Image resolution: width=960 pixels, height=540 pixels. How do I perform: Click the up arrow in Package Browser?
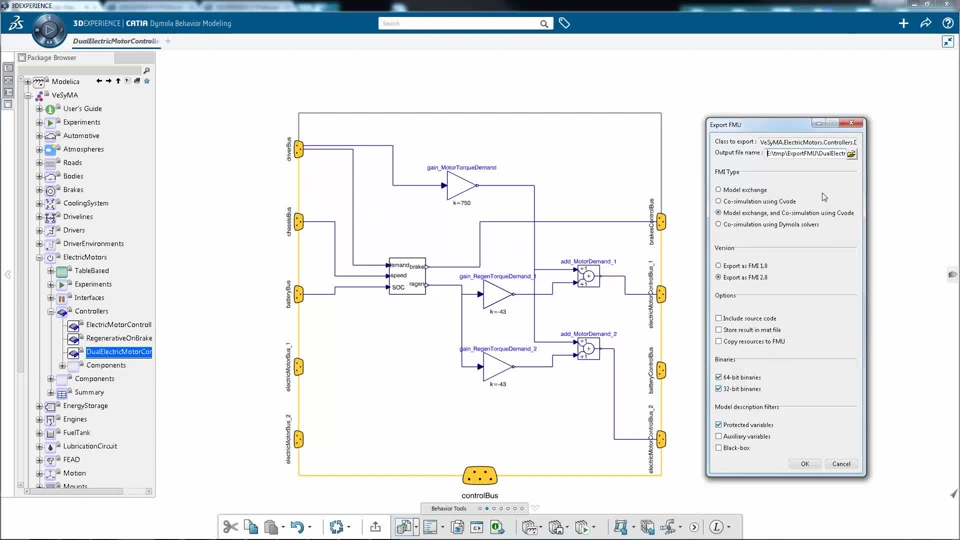pos(118,81)
